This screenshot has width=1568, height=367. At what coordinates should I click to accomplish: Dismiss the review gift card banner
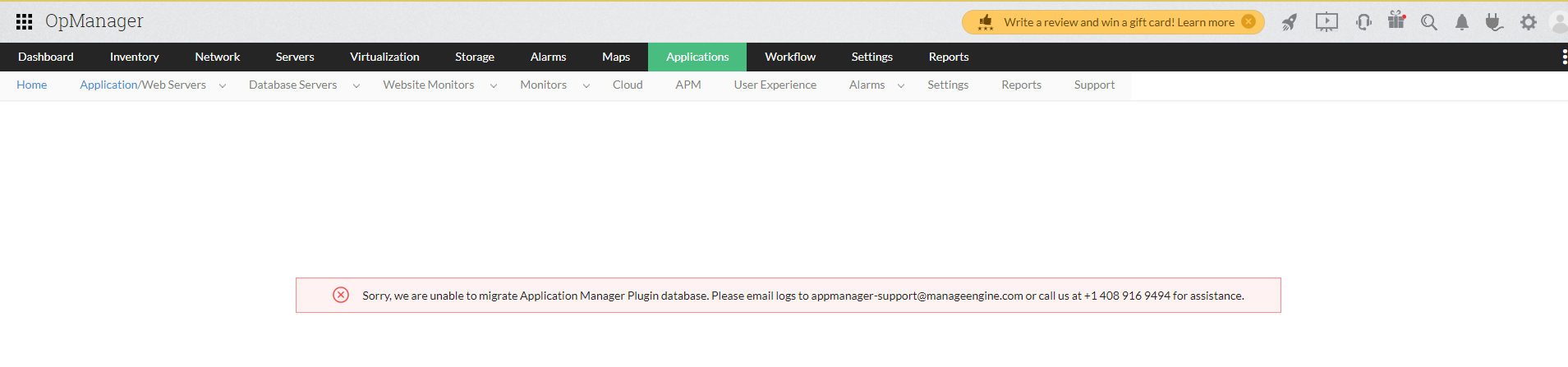click(1248, 21)
